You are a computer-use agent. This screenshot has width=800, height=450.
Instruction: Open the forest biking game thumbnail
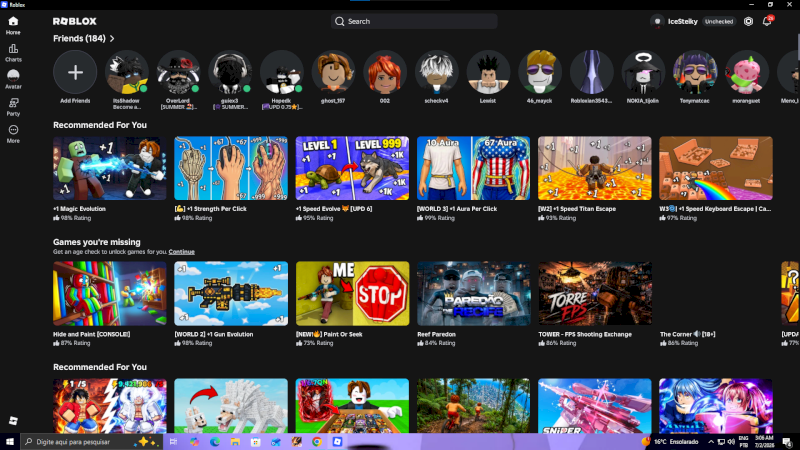tap(473, 406)
